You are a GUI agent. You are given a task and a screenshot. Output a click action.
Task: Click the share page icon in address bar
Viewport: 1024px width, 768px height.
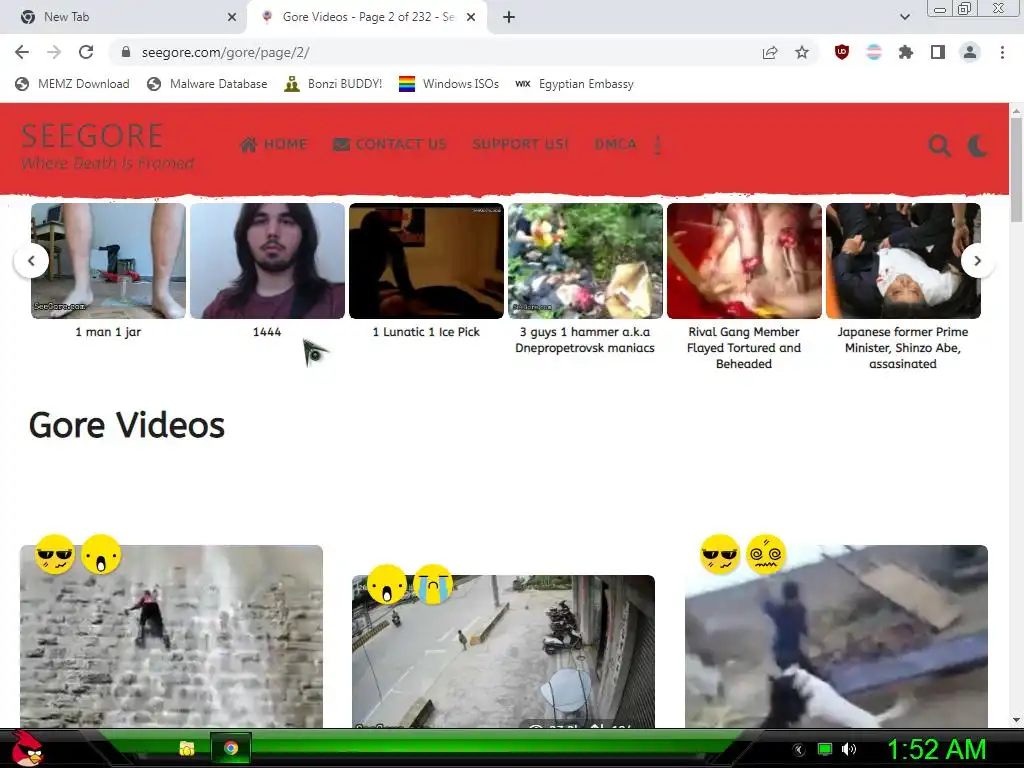coord(770,52)
